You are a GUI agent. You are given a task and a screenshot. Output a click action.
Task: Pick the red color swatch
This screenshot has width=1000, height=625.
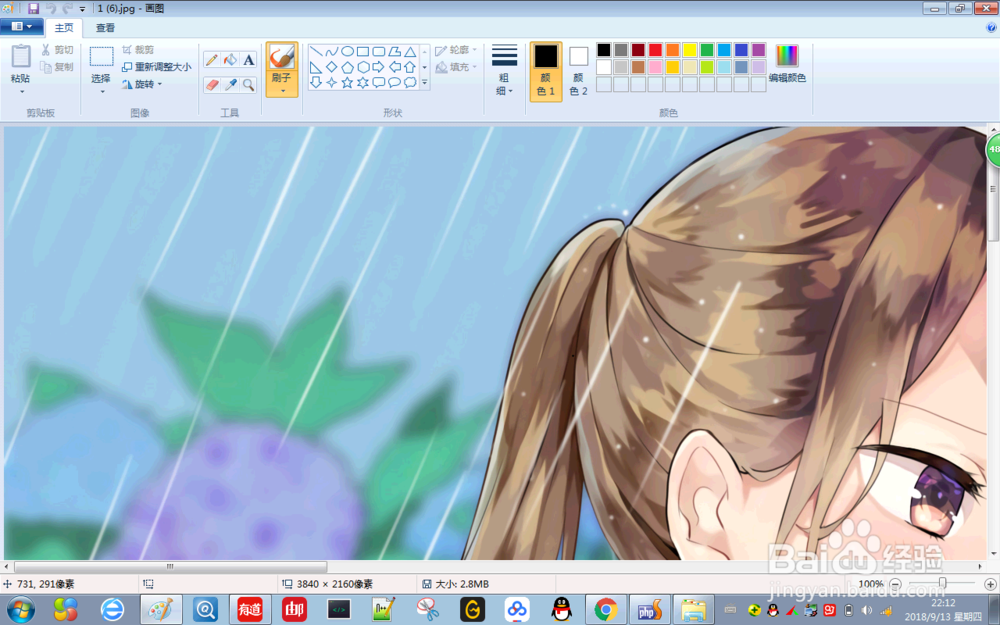(x=656, y=50)
